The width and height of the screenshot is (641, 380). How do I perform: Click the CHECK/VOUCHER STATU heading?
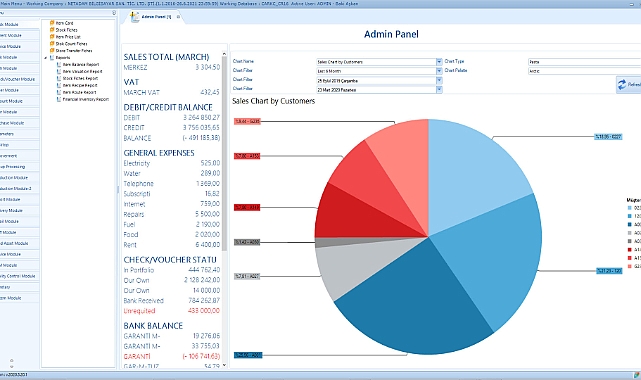[170, 259]
